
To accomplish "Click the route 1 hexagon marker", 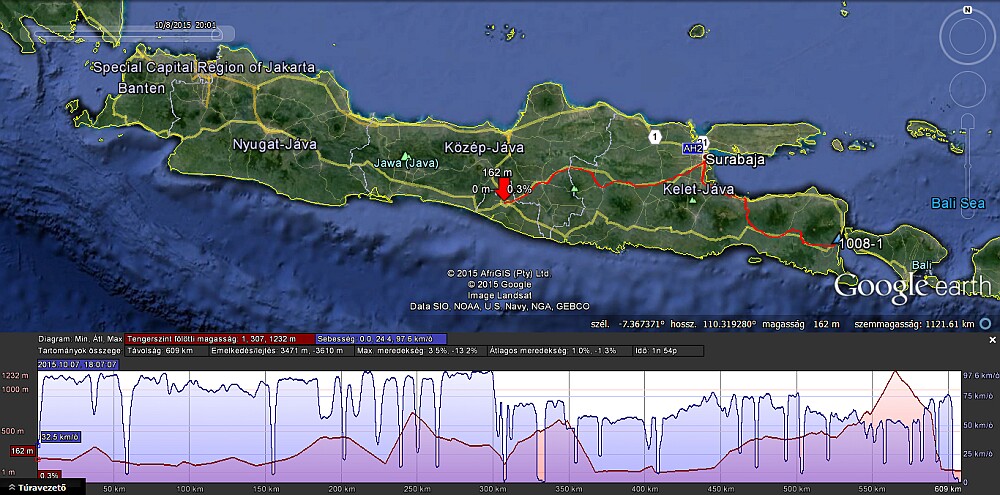I will [x=654, y=136].
